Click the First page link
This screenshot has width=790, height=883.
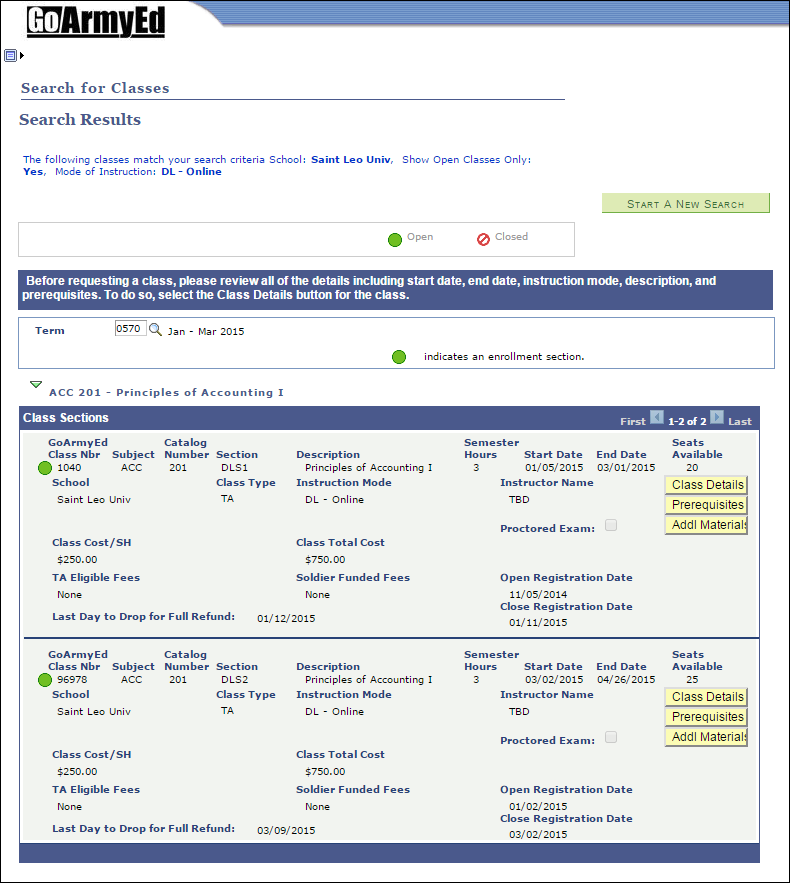pyautogui.click(x=633, y=421)
